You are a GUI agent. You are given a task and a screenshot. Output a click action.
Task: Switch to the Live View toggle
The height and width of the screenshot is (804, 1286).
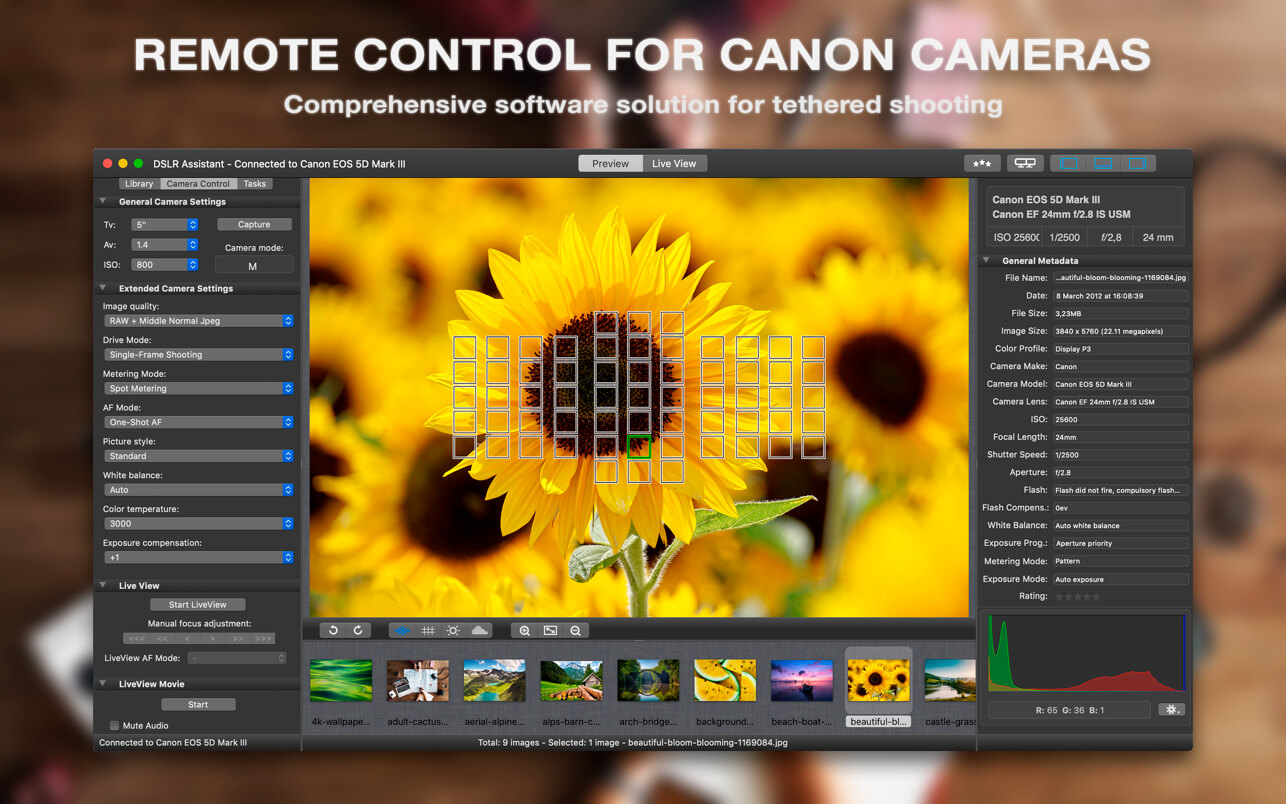pos(674,162)
